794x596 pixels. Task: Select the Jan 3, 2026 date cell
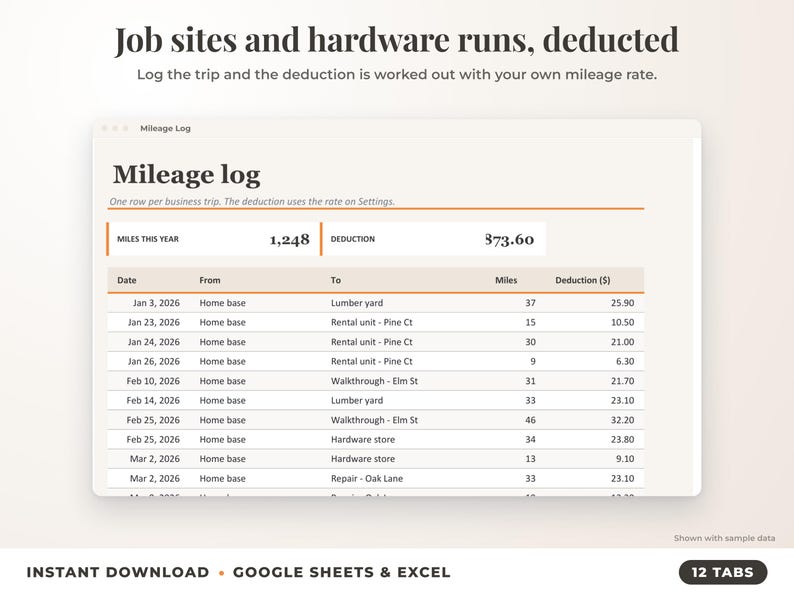pos(156,303)
